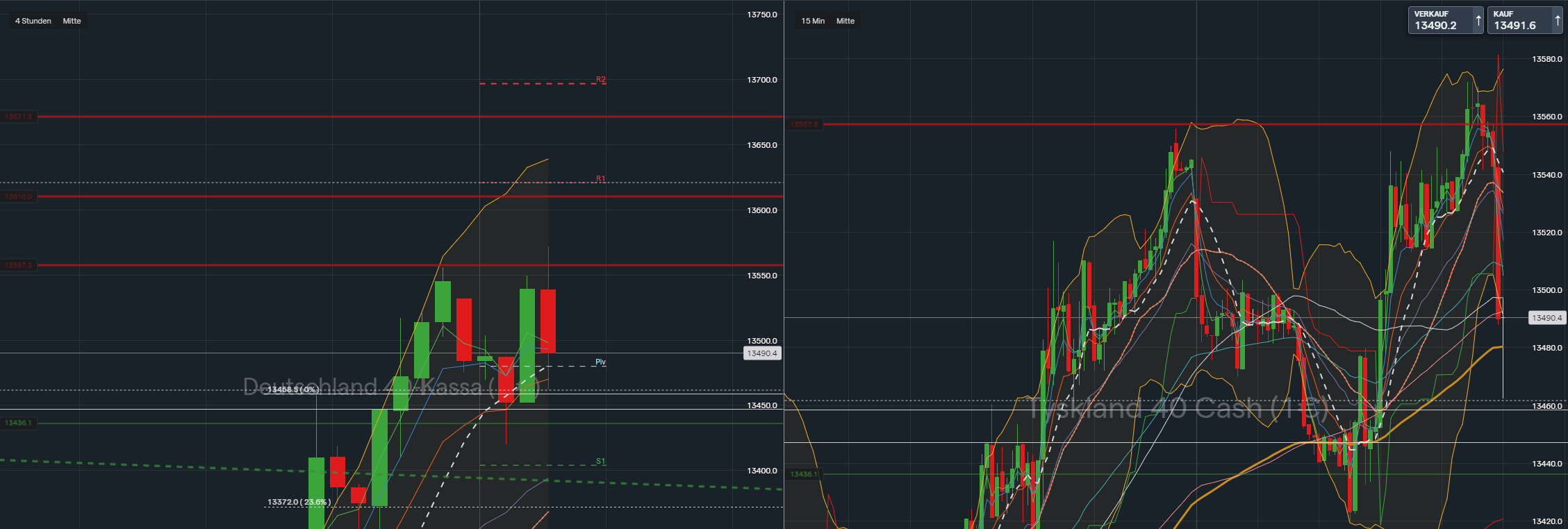Screen dimensions: 1568x529
Task: Select the 13671.3 resistance level label
Action: [x=19, y=117]
